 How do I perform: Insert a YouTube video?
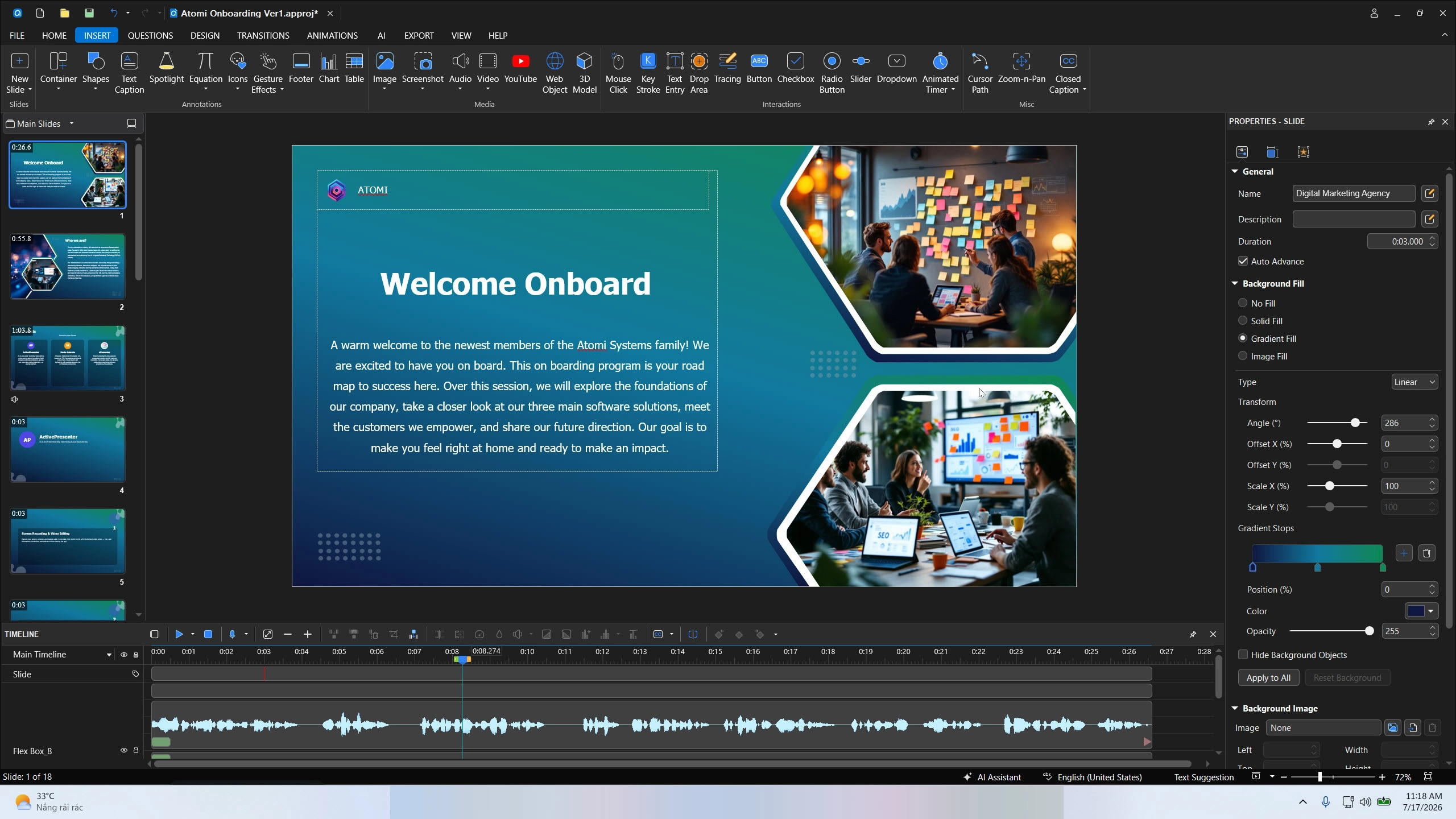(x=520, y=69)
